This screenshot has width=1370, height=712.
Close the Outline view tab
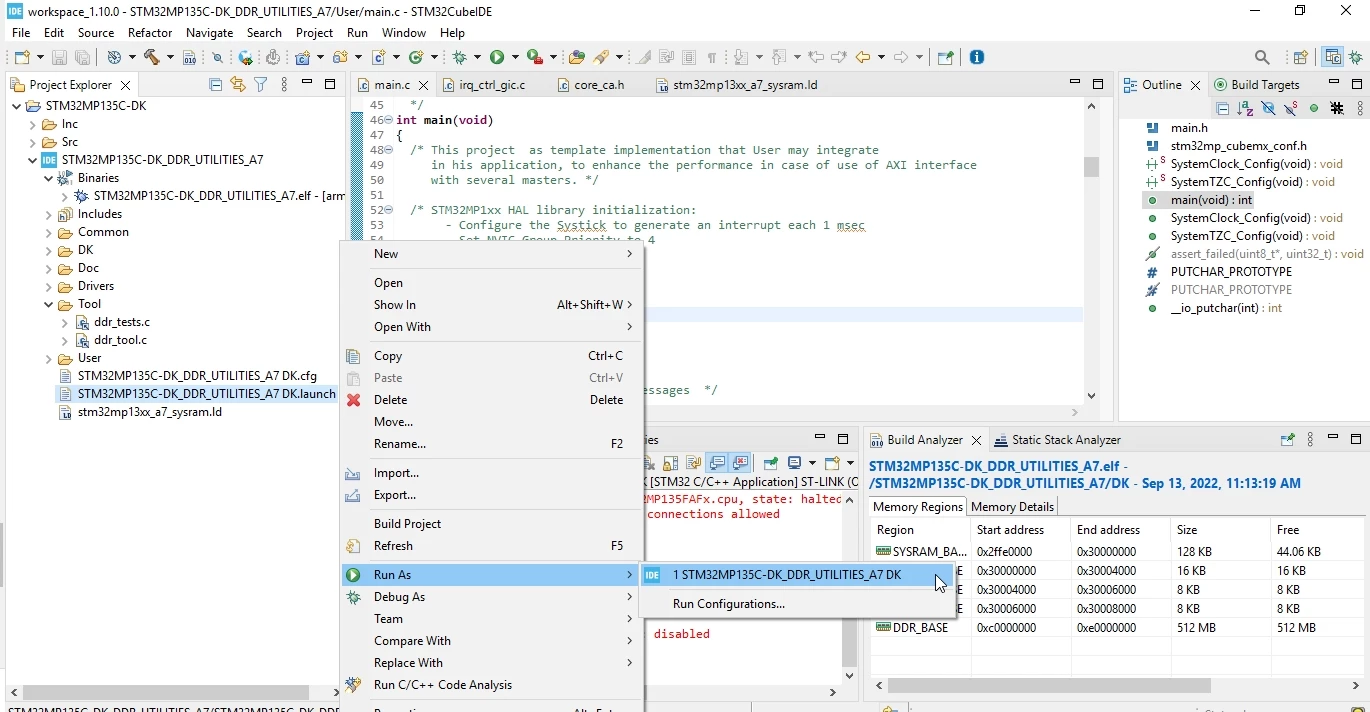click(x=1195, y=85)
